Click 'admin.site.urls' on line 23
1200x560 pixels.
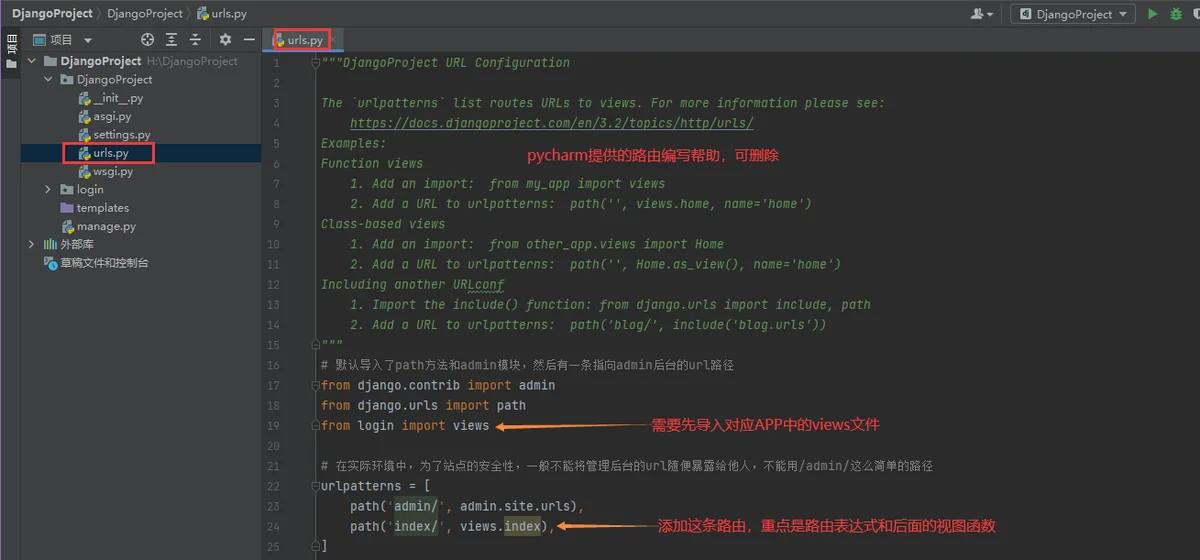click(515, 506)
